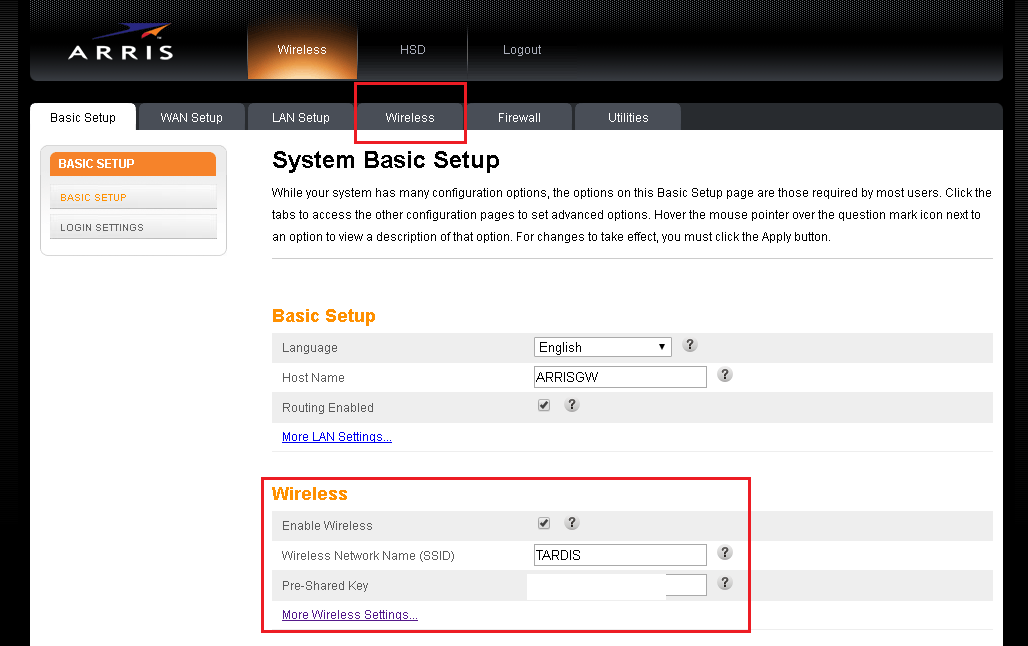The width and height of the screenshot is (1028, 646).
Task: Click the Host Name input field
Action: [x=620, y=377]
